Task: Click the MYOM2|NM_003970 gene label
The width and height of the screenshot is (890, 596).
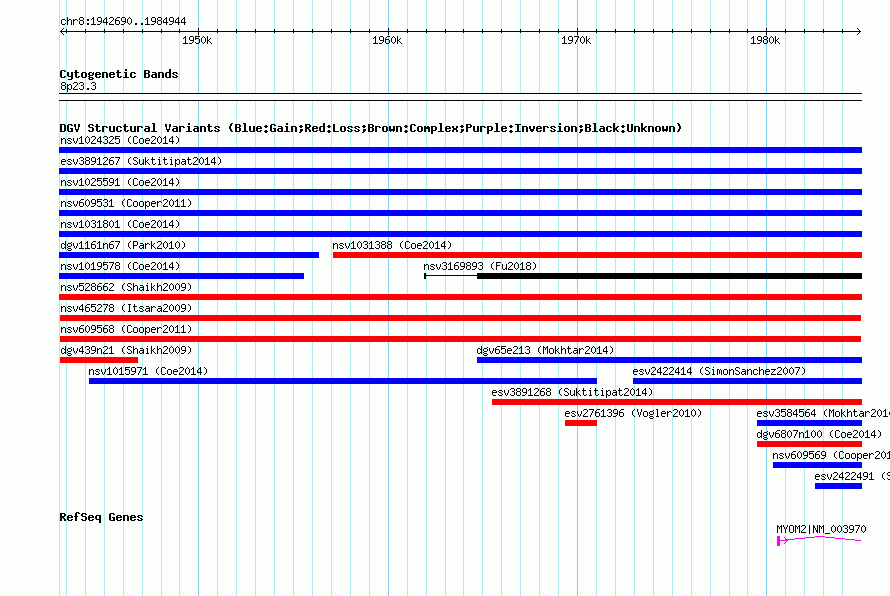Action: pyautogui.click(x=821, y=529)
